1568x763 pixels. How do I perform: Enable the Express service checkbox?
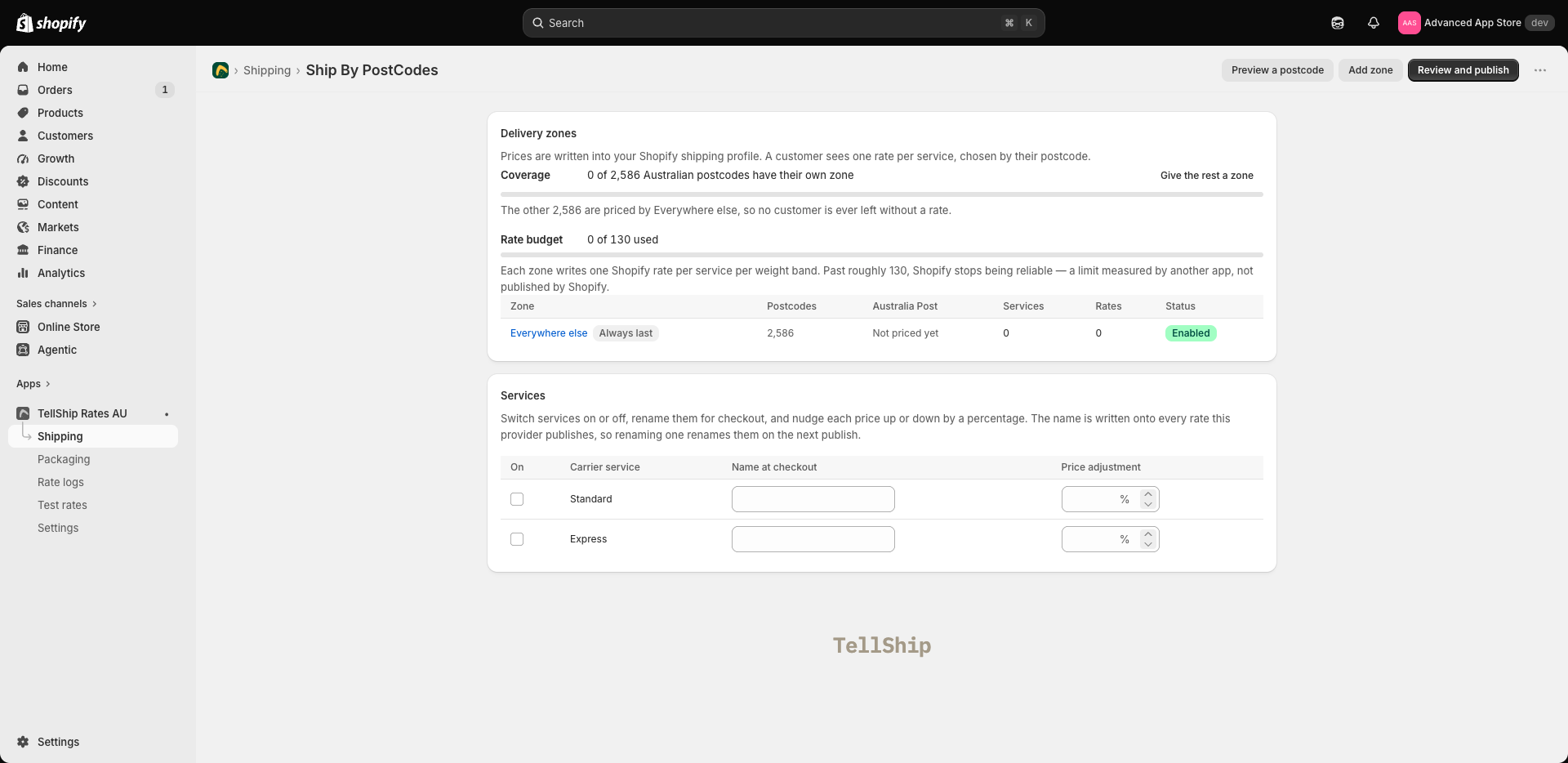[x=517, y=539]
